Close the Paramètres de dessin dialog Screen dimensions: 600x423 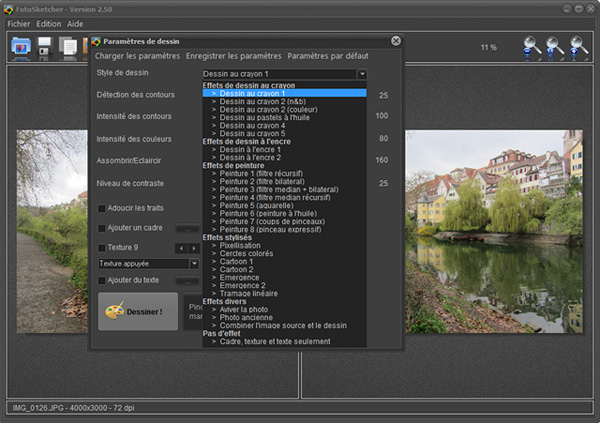tap(396, 41)
